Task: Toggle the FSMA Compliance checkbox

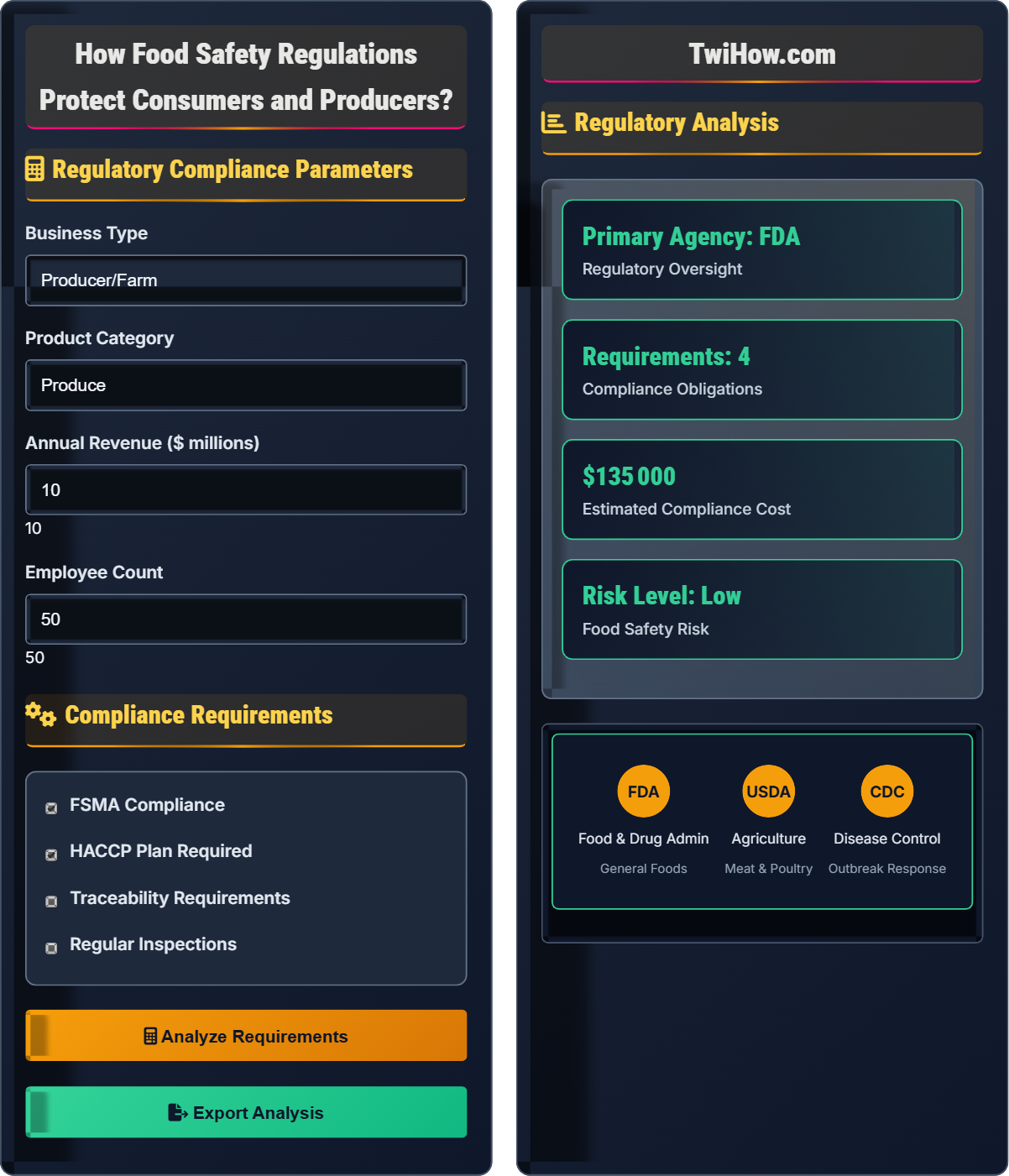Action: tap(51, 808)
